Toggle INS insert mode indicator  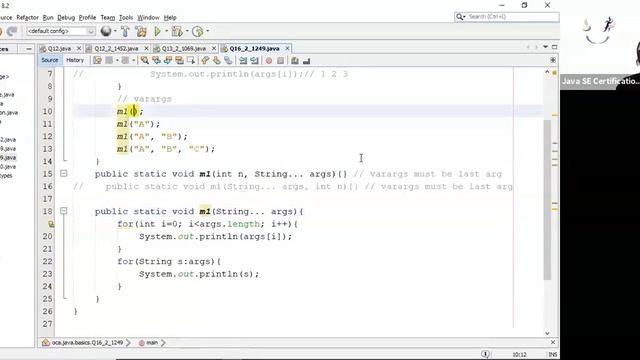(553, 354)
